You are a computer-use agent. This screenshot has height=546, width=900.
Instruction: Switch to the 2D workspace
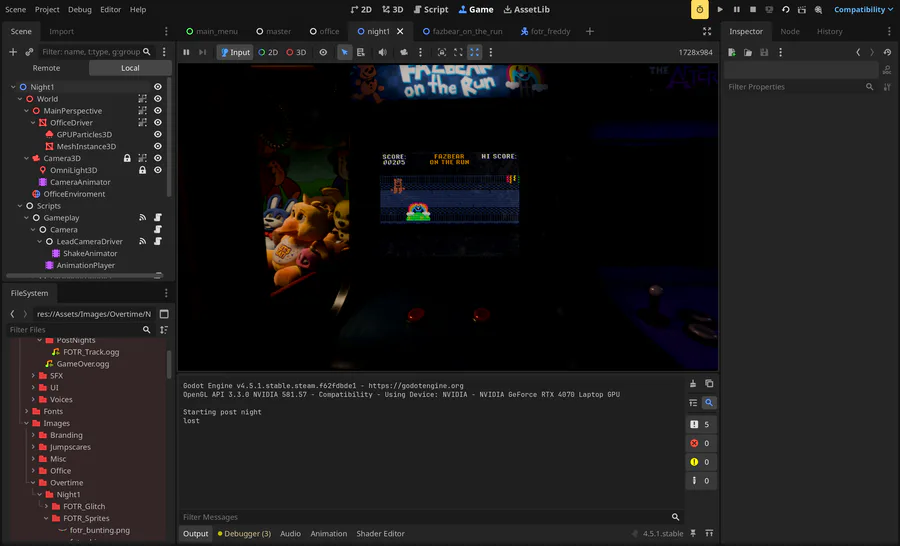point(361,9)
